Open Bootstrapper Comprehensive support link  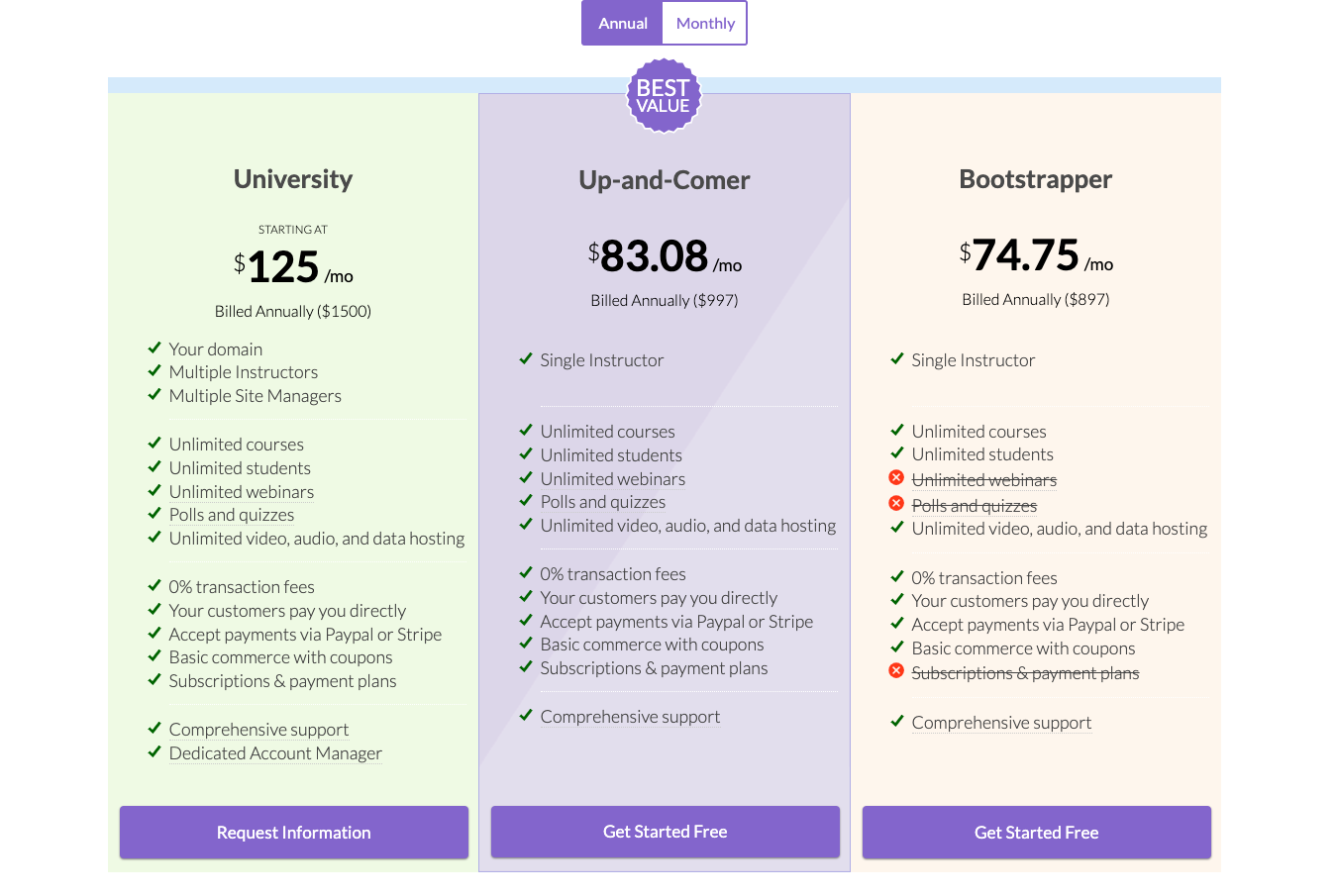(1001, 723)
